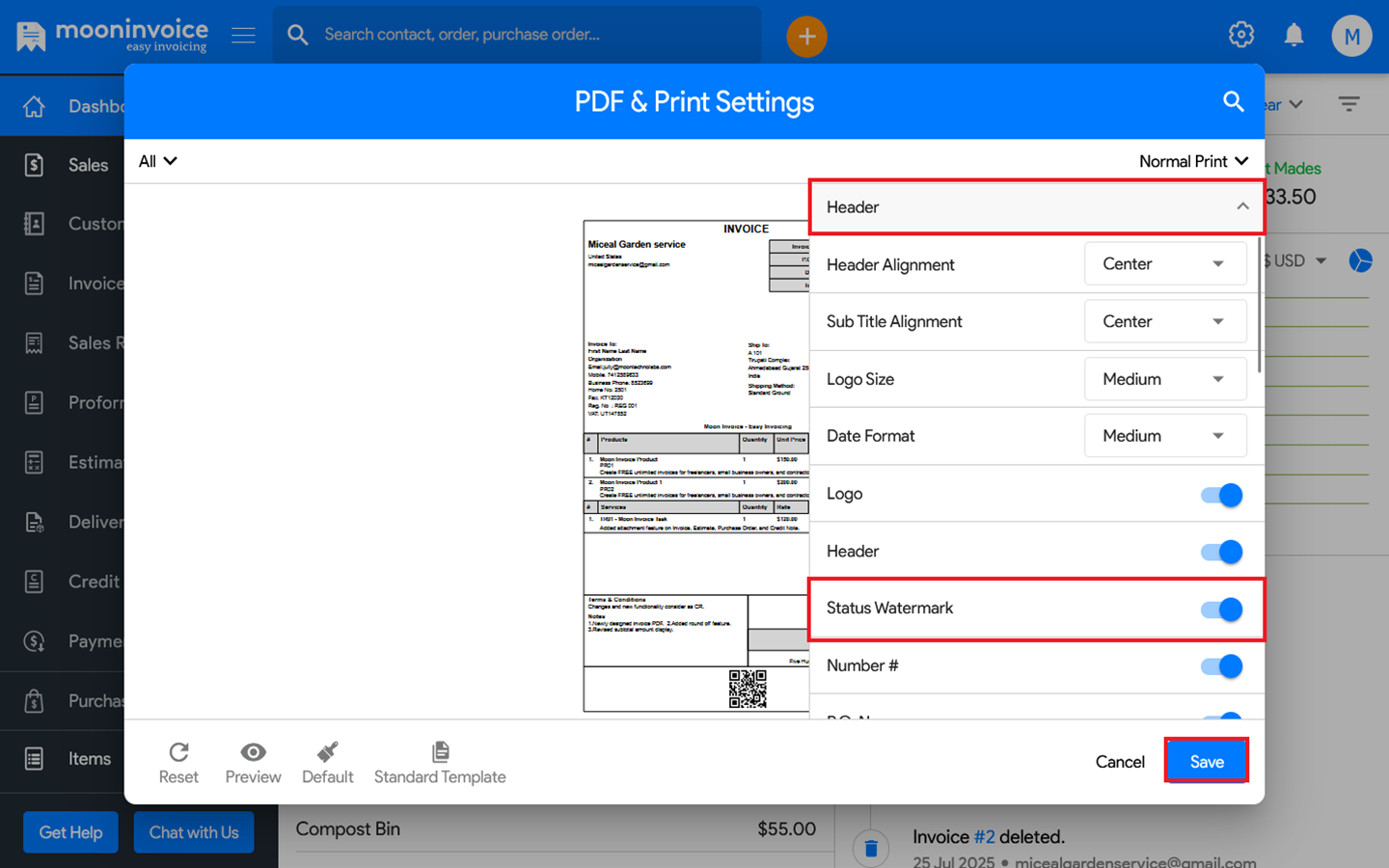The image size is (1389, 868).
Task: Toggle the hamburger menu icon
Action: [243, 36]
